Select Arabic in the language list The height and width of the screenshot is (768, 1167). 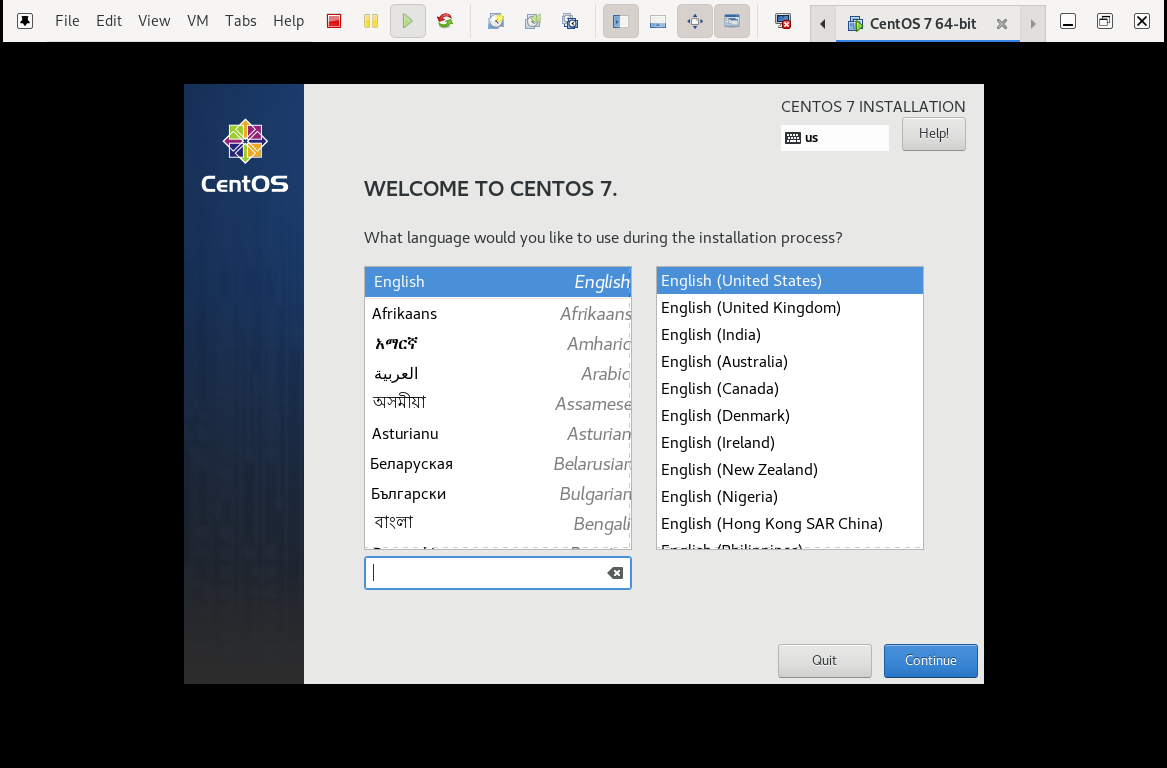(498, 374)
